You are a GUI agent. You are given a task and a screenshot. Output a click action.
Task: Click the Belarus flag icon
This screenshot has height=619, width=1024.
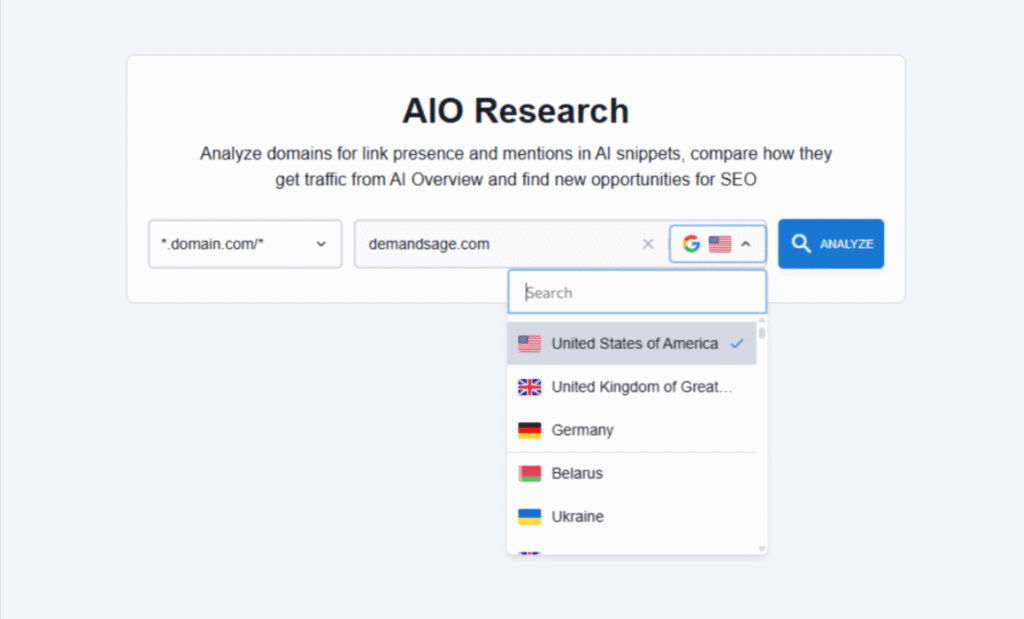[x=530, y=473]
